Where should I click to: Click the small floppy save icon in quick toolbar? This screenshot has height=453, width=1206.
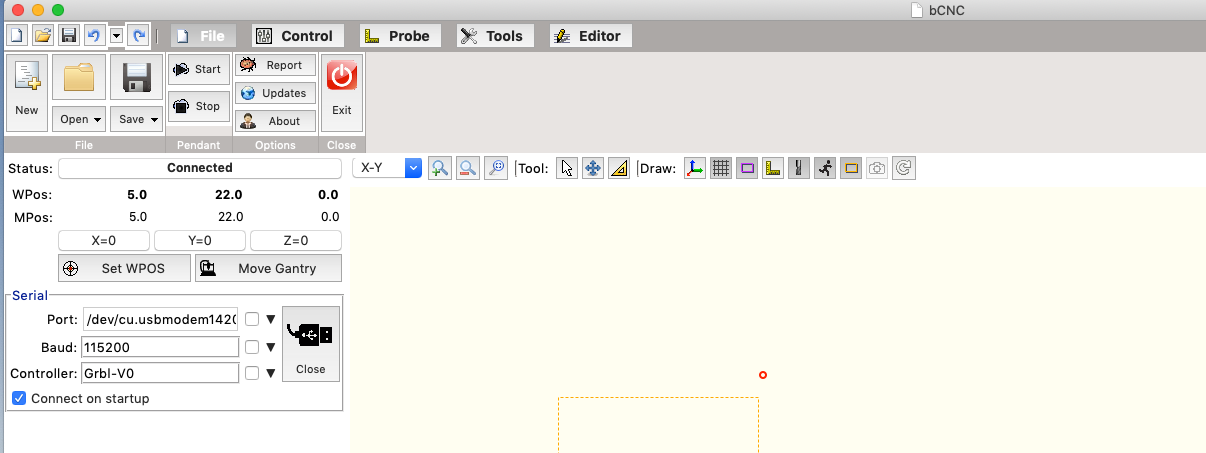point(69,35)
